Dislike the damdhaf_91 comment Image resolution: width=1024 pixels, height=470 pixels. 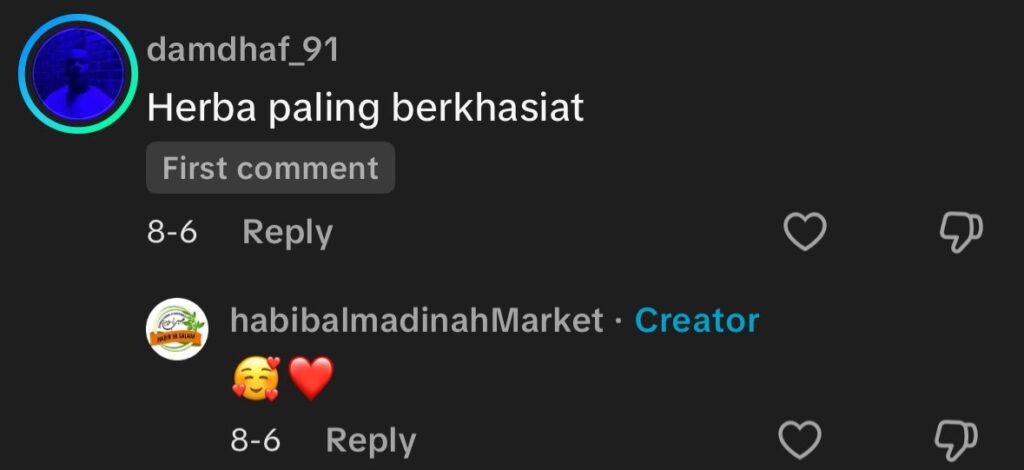pos(961,232)
